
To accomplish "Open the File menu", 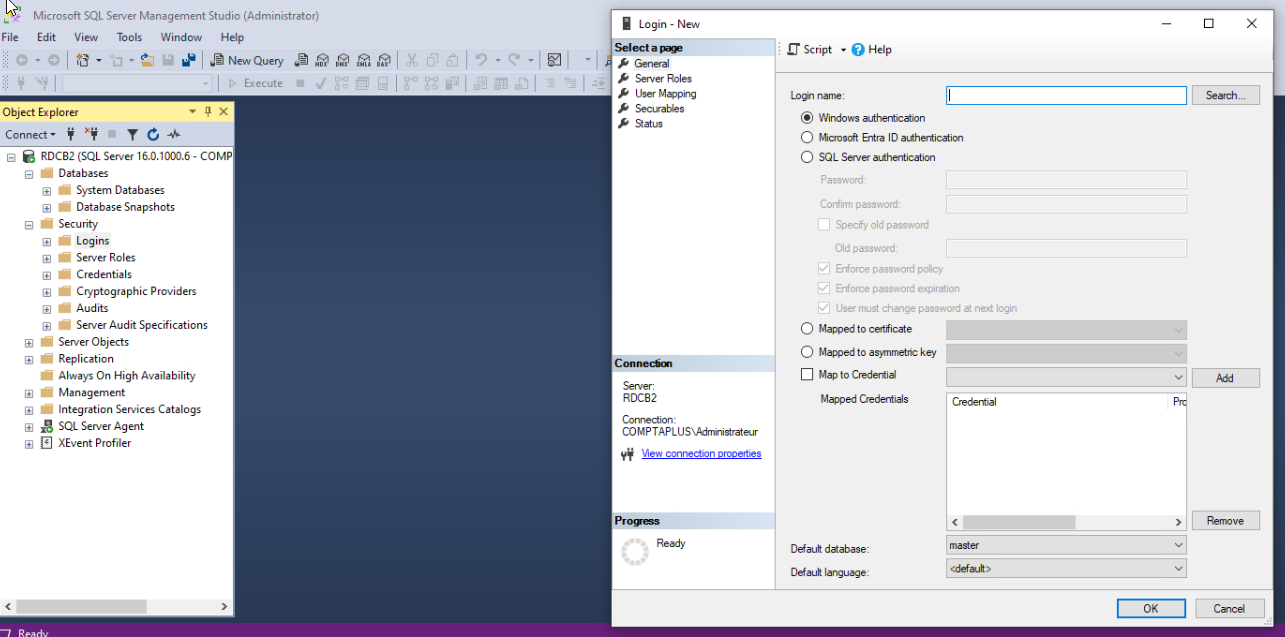I will click(10, 37).
